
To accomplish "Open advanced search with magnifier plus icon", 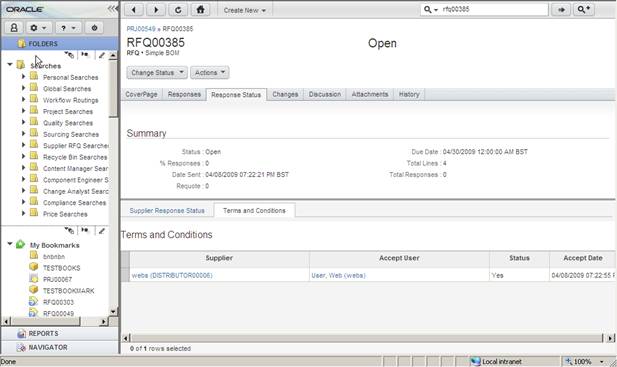I will (584, 10).
